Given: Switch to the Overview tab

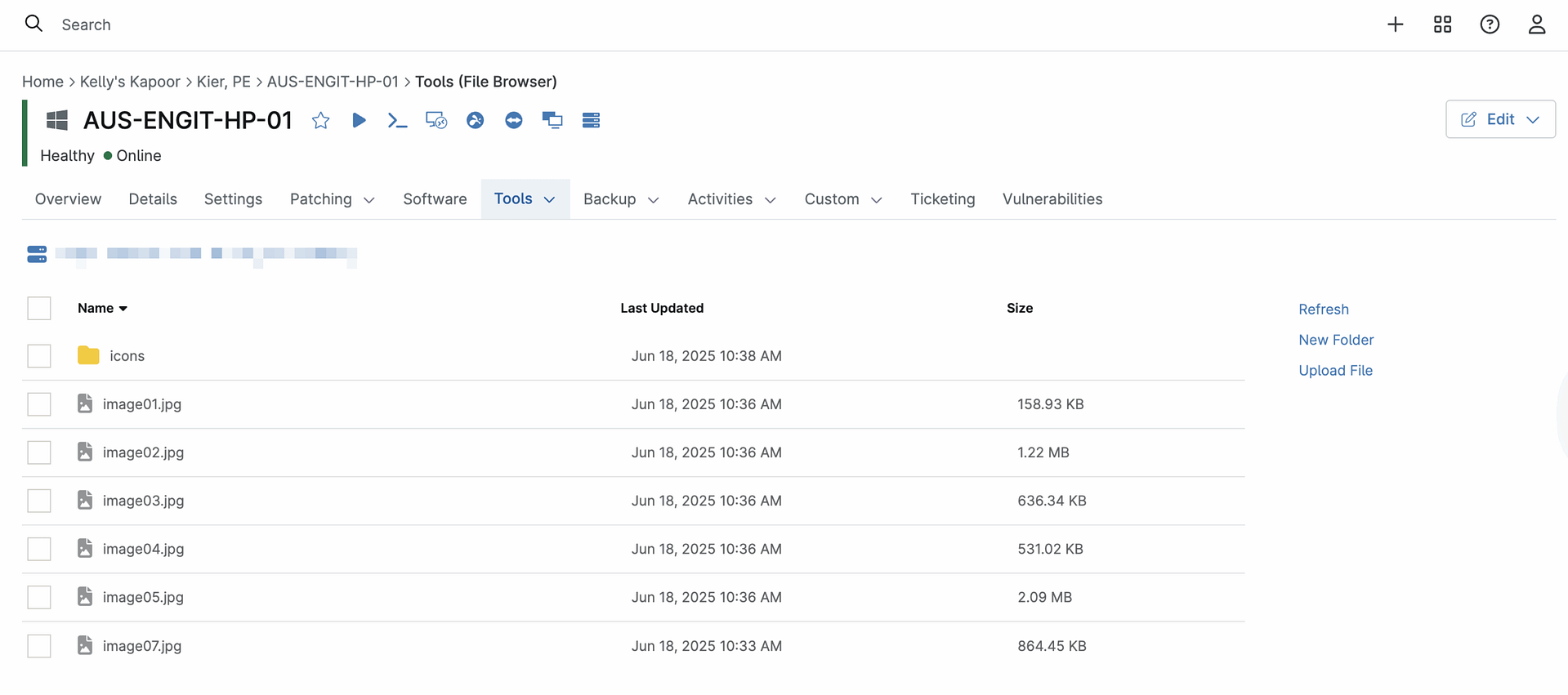Looking at the screenshot, I should pos(68,199).
